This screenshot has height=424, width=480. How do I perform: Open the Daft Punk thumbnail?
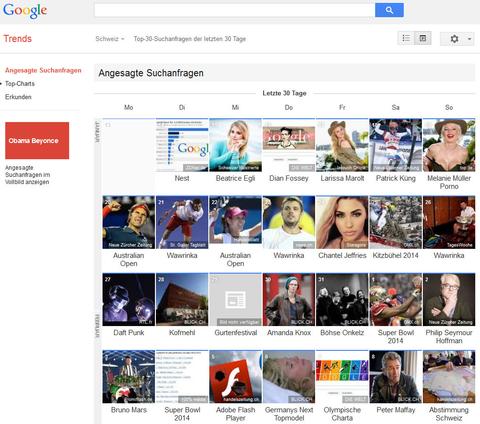tap(129, 299)
